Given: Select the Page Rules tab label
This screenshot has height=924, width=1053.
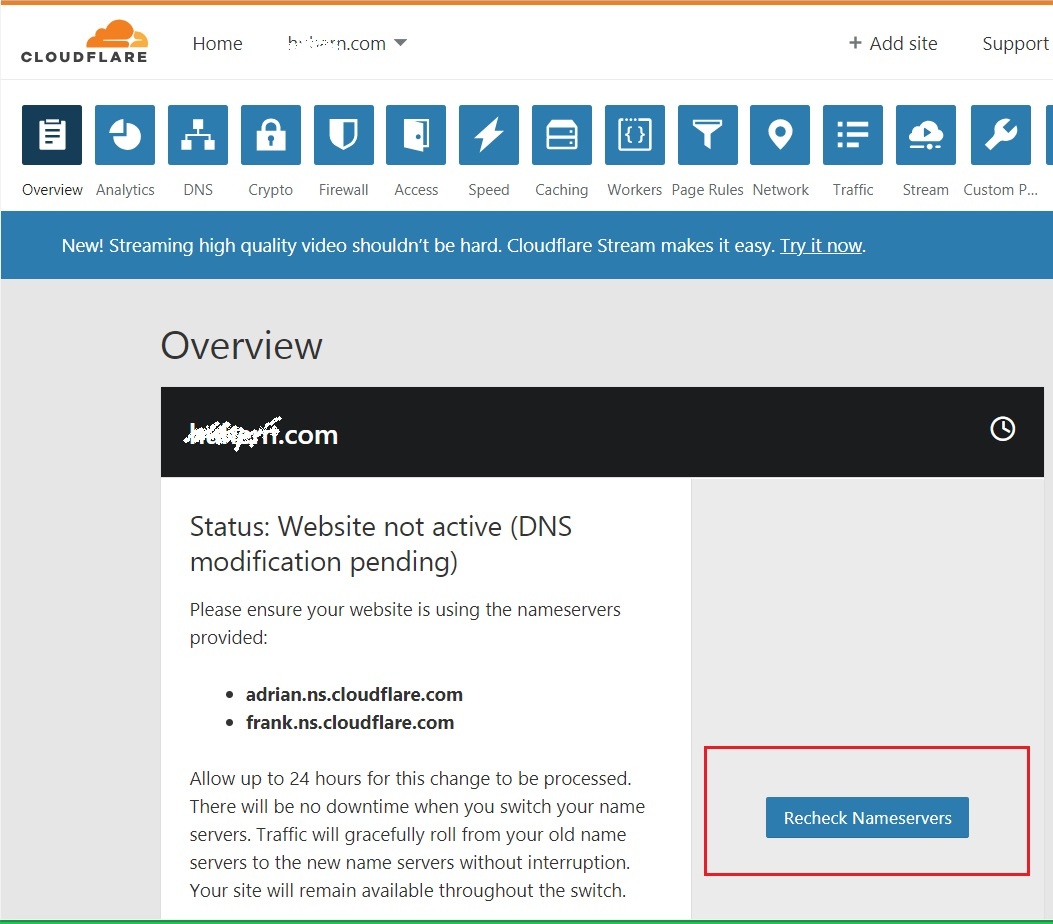Looking at the screenshot, I should coord(708,190).
